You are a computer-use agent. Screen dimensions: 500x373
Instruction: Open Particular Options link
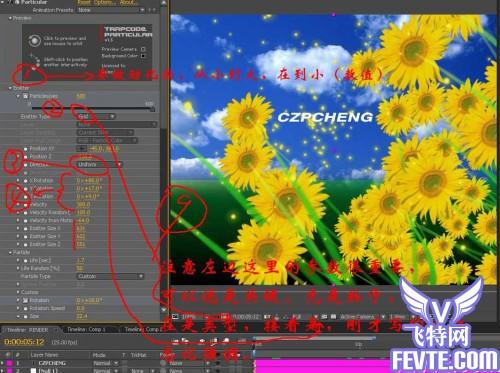tap(104, 2)
